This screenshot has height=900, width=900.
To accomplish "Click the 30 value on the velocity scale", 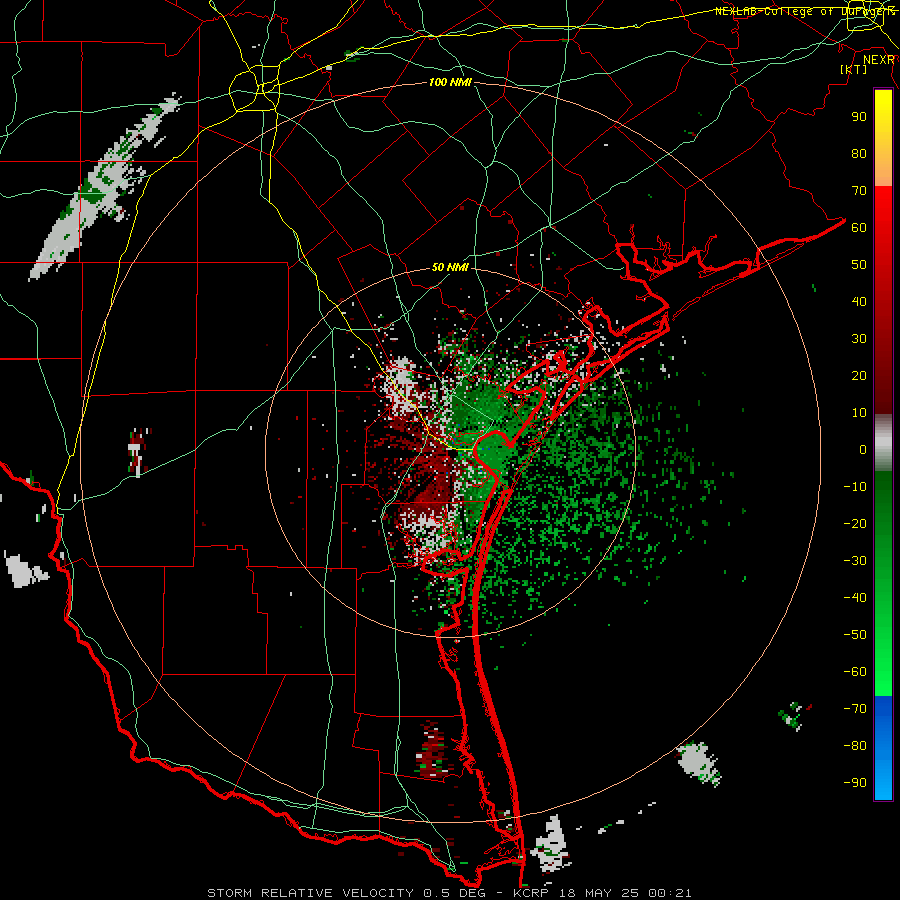I will tap(859, 339).
